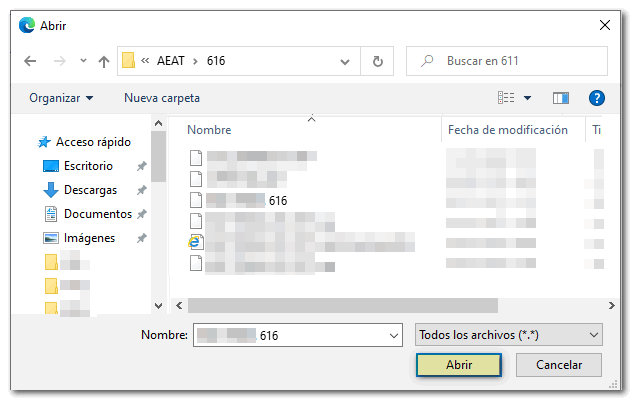The width and height of the screenshot is (633, 401).
Task: Open recent locations dropdown arrow
Action: (83, 61)
